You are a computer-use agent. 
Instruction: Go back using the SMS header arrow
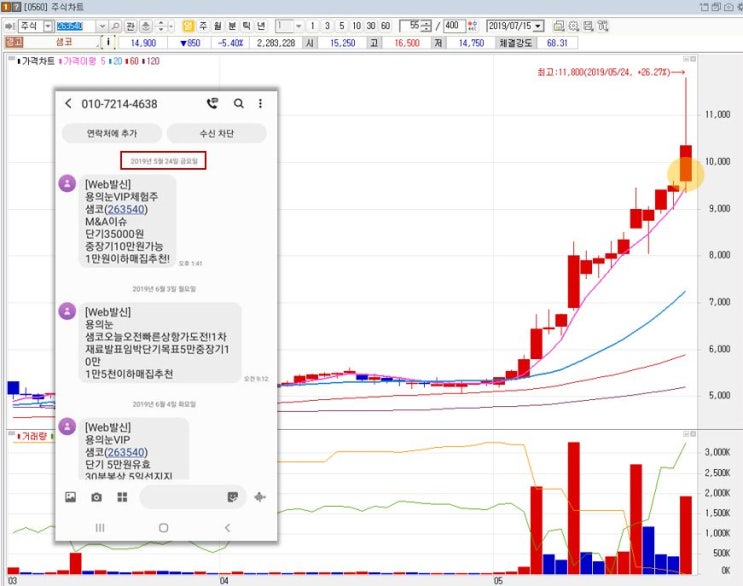tap(68, 103)
